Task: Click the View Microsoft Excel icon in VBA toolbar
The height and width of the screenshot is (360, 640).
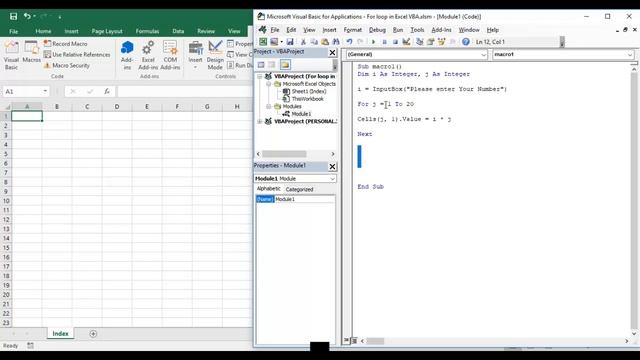Action: point(263,42)
